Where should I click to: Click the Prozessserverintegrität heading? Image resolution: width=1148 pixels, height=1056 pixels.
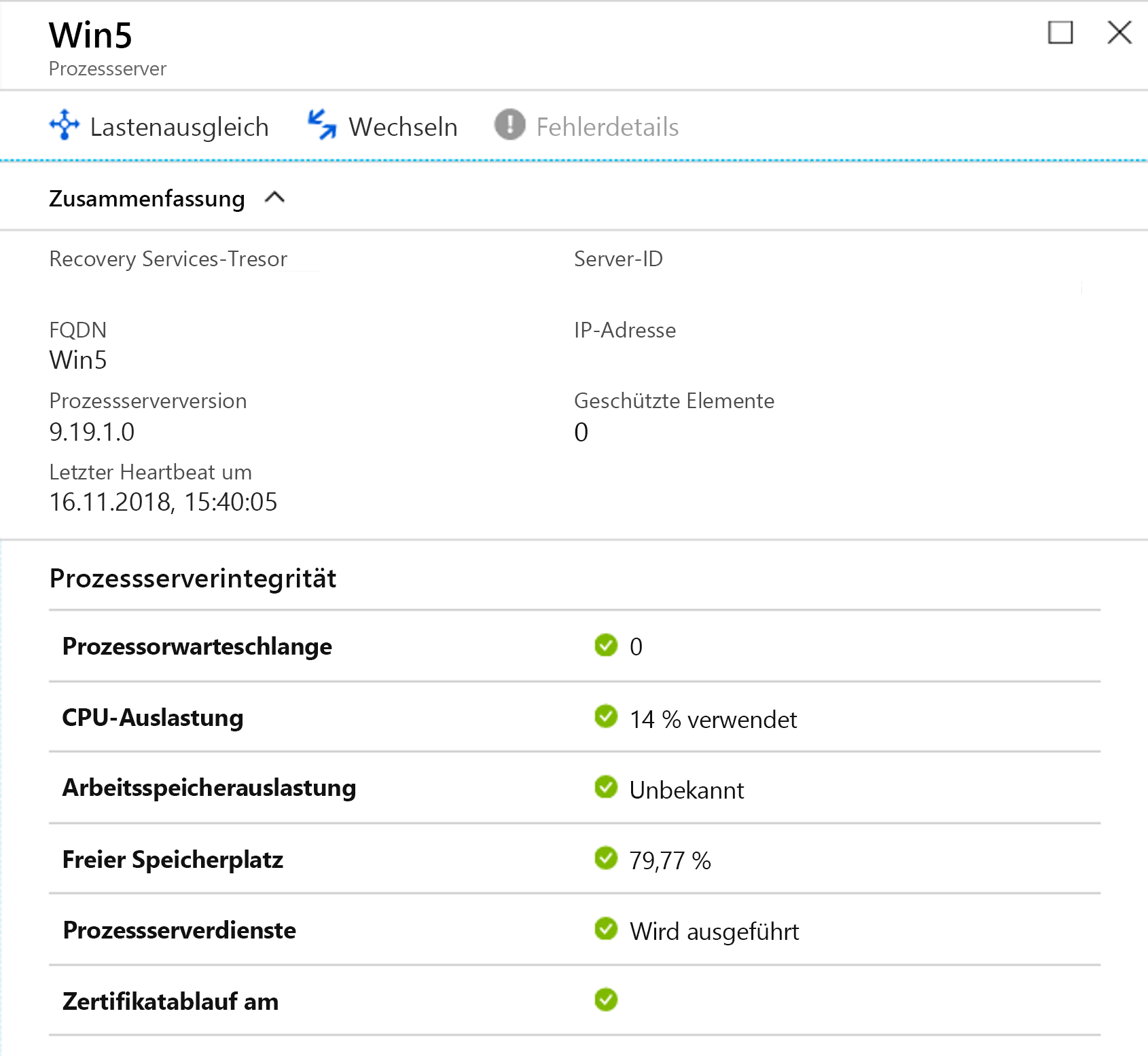(x=193, y=579)
